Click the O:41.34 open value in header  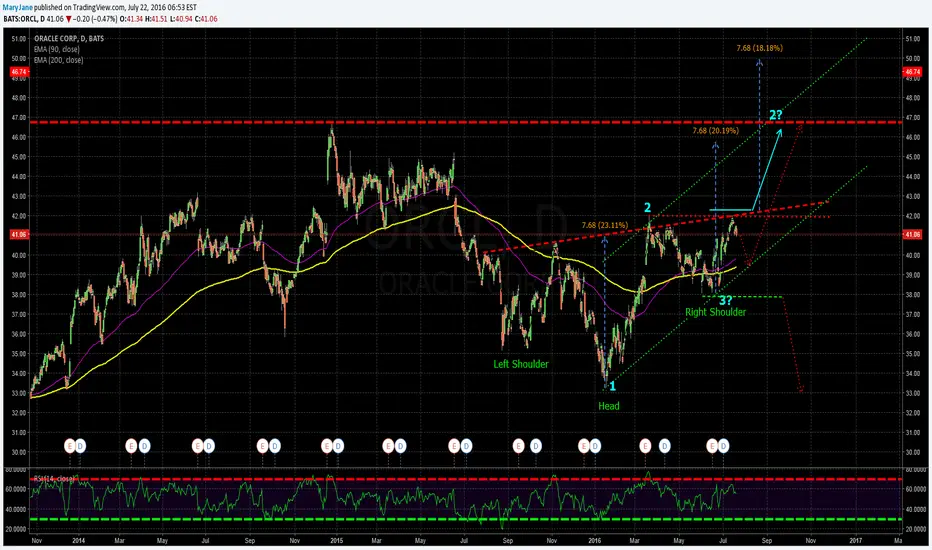[x=131, y=19]
